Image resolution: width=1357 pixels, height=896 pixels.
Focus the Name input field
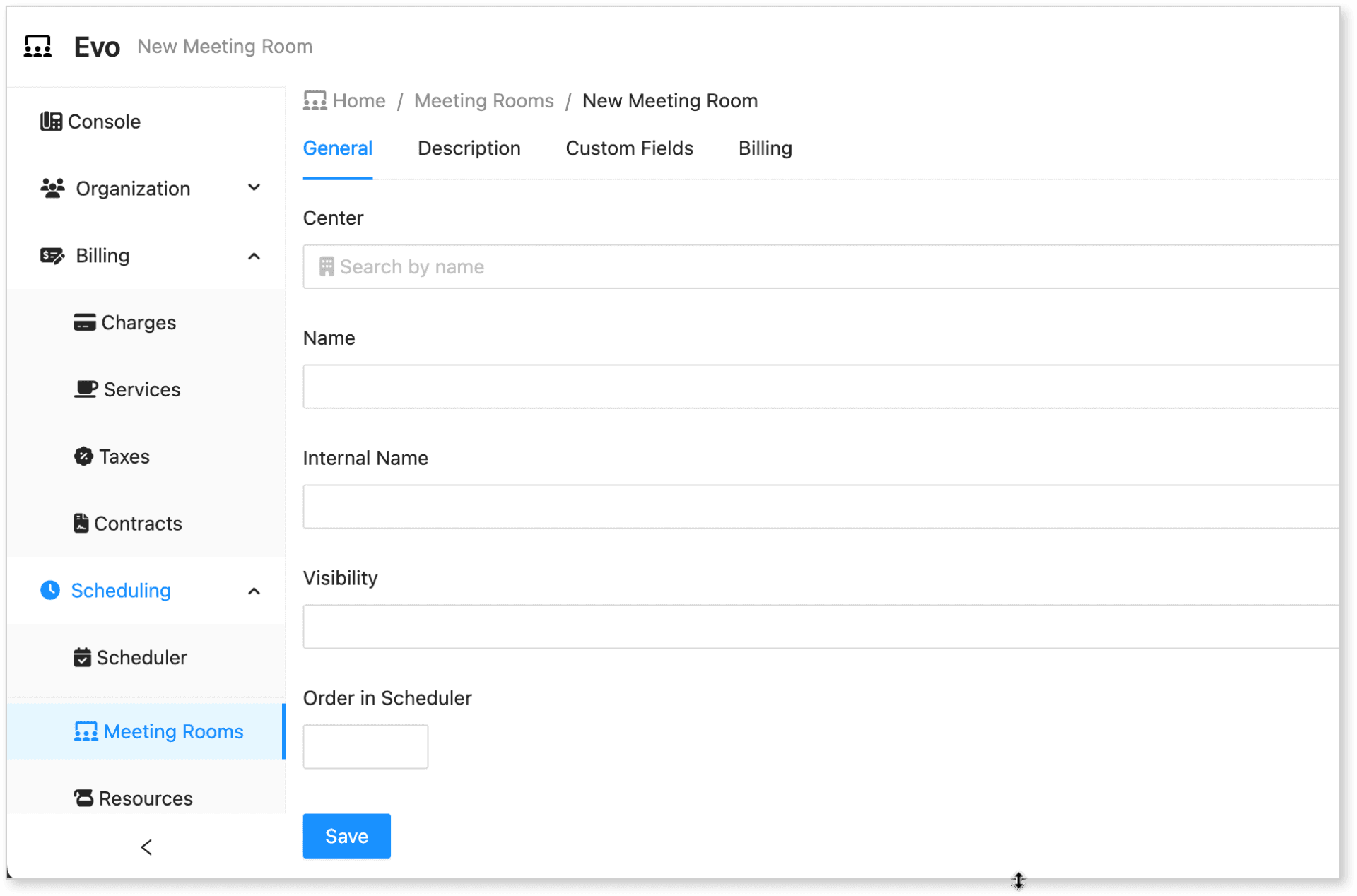pos(821,387)
